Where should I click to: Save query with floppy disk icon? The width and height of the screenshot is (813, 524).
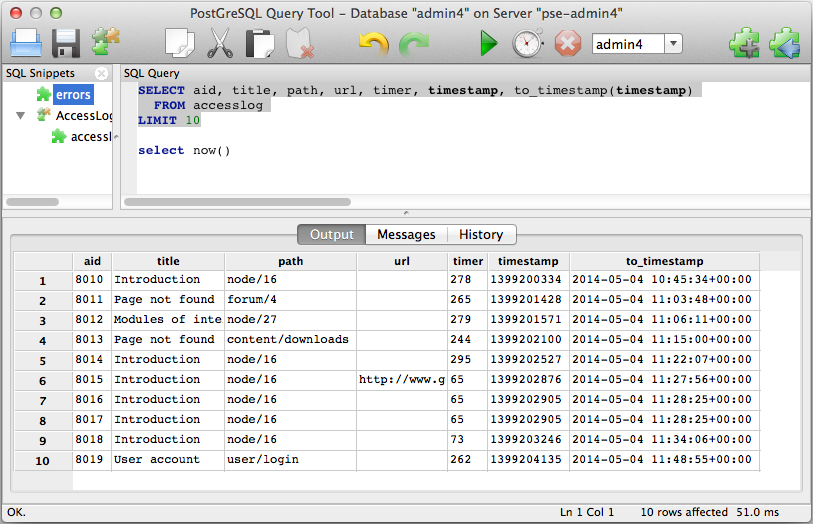point(66,43)
